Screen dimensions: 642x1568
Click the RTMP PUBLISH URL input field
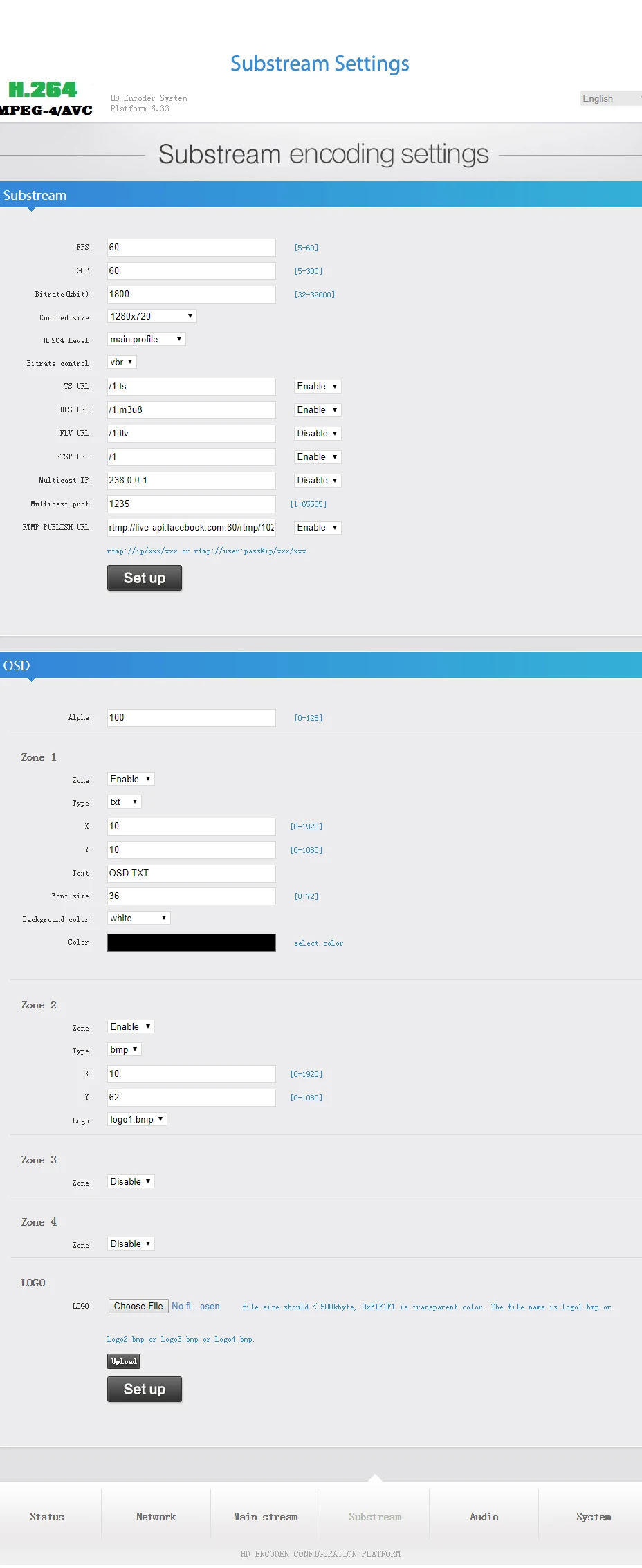192,528
